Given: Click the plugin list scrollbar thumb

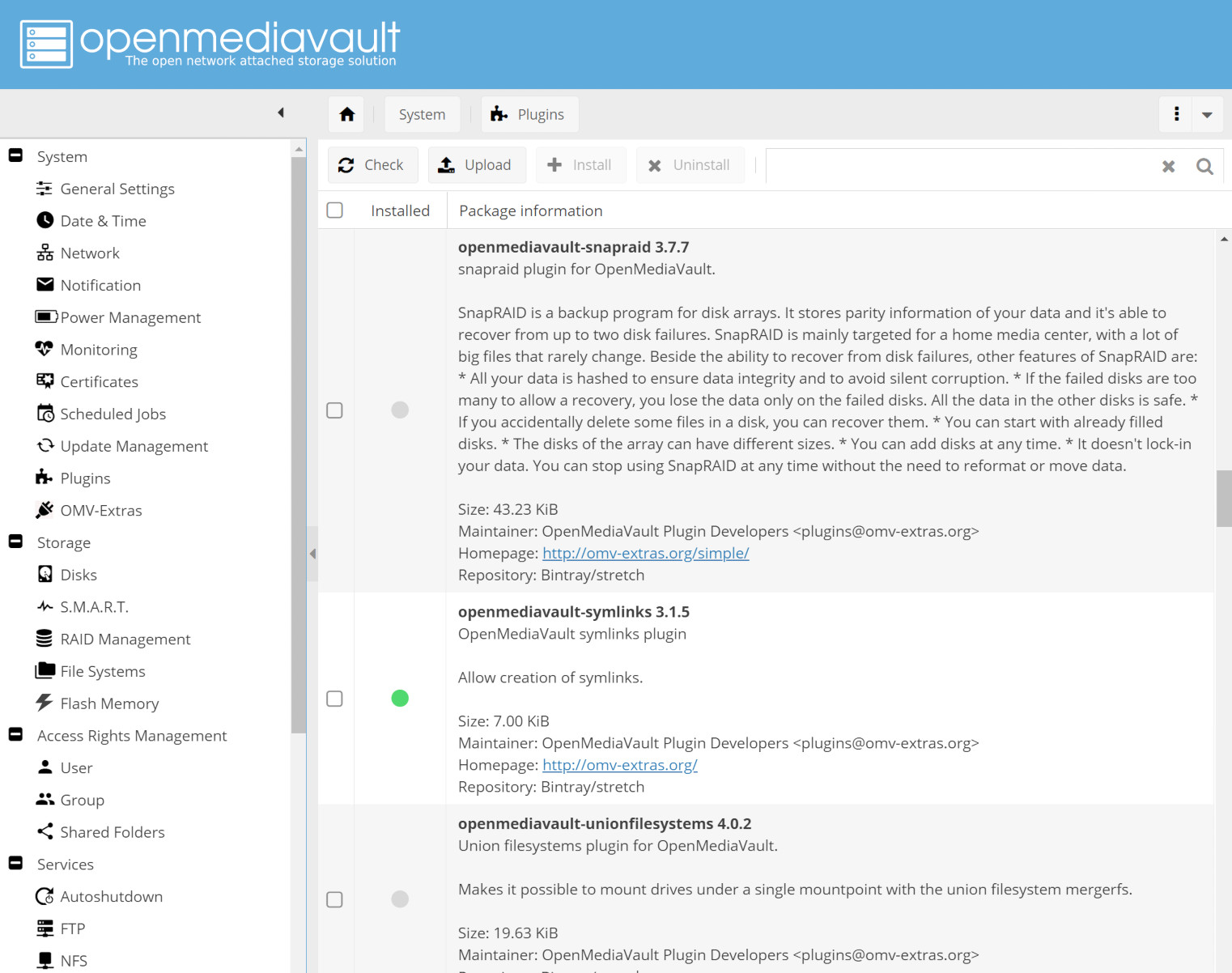Looking at the screenshot, I should point(1224,499).
